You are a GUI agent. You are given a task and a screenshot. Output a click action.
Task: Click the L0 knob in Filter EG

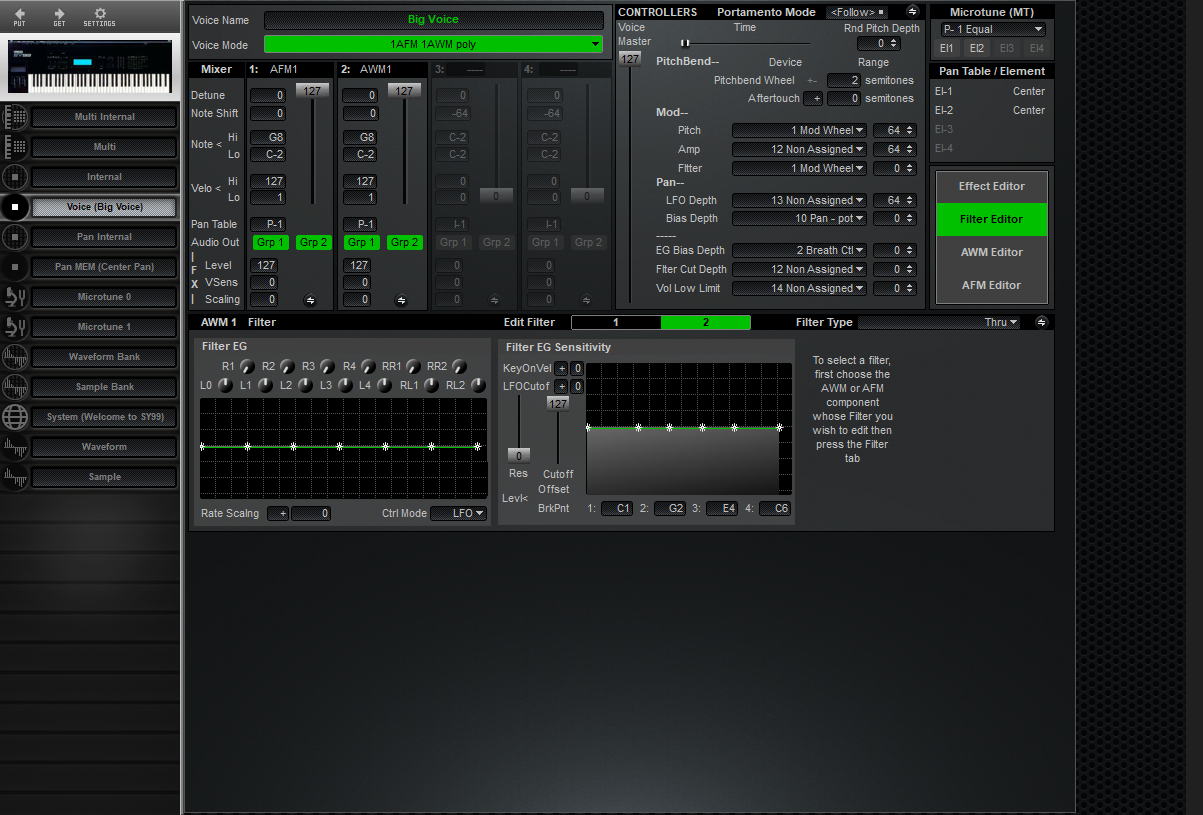pos(224,385)
